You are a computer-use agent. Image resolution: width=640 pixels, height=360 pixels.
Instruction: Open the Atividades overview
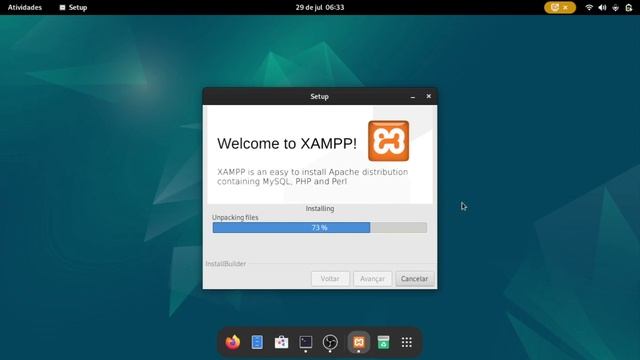[x=25, y=7]
